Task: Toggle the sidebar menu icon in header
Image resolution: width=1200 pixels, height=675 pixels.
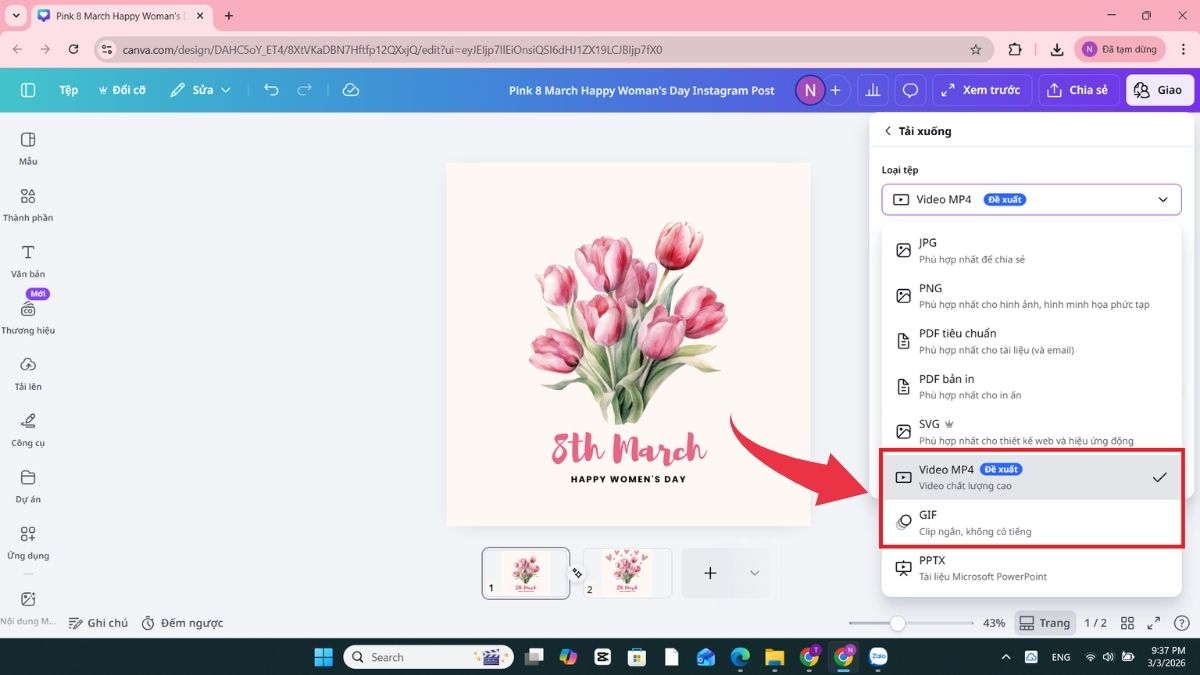Action: coord(28,90)
